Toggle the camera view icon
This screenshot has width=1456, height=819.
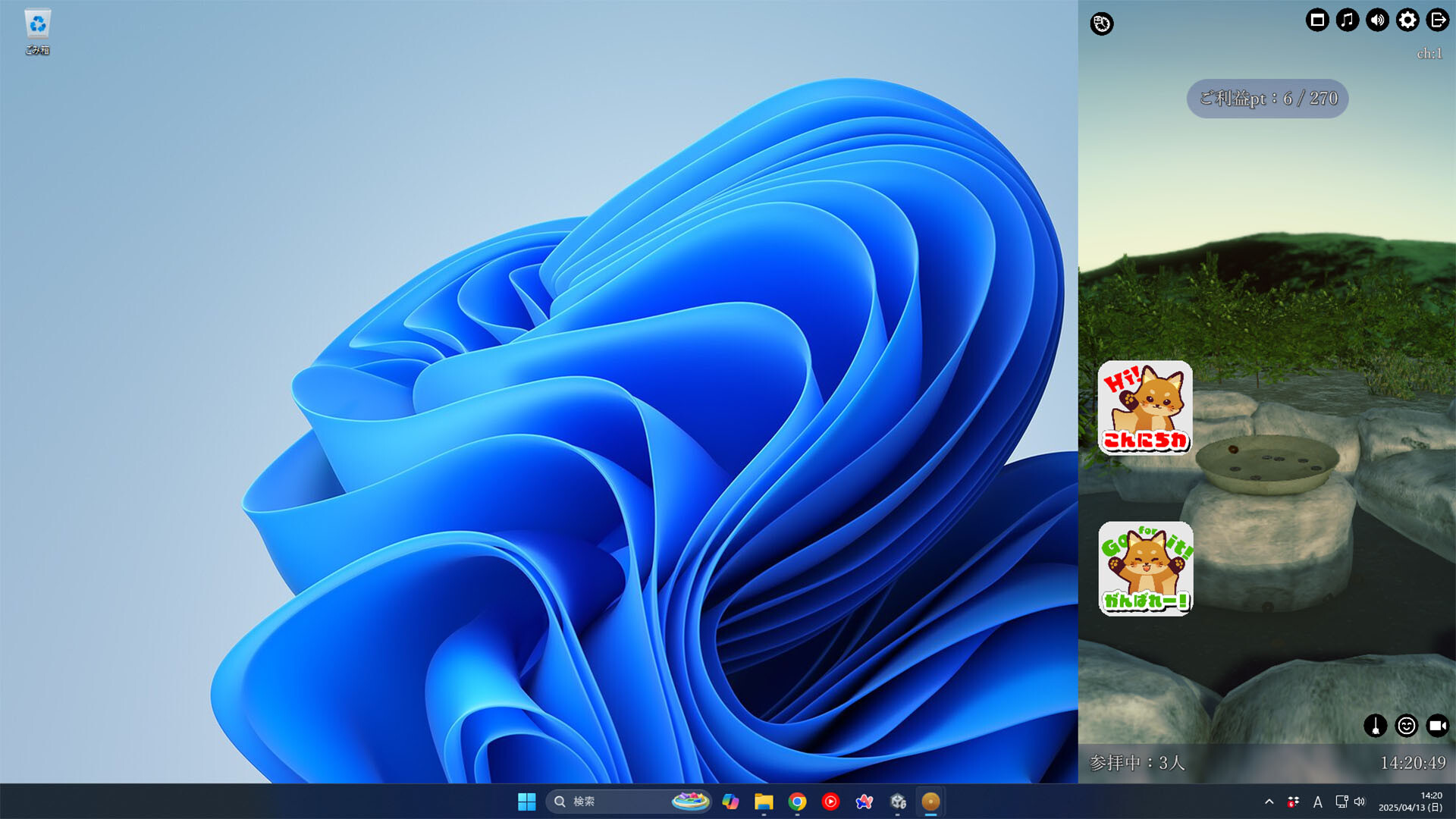point(1437,726)
